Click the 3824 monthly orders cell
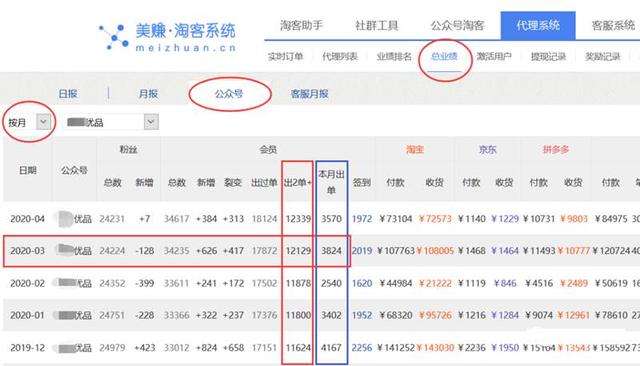The image size is (640, 366). point(331,251)
